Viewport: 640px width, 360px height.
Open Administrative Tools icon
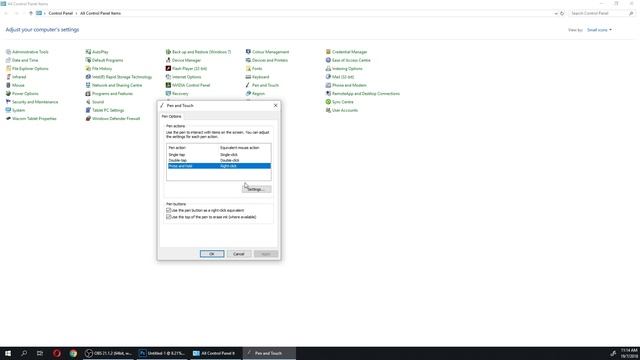coord(8,52)
